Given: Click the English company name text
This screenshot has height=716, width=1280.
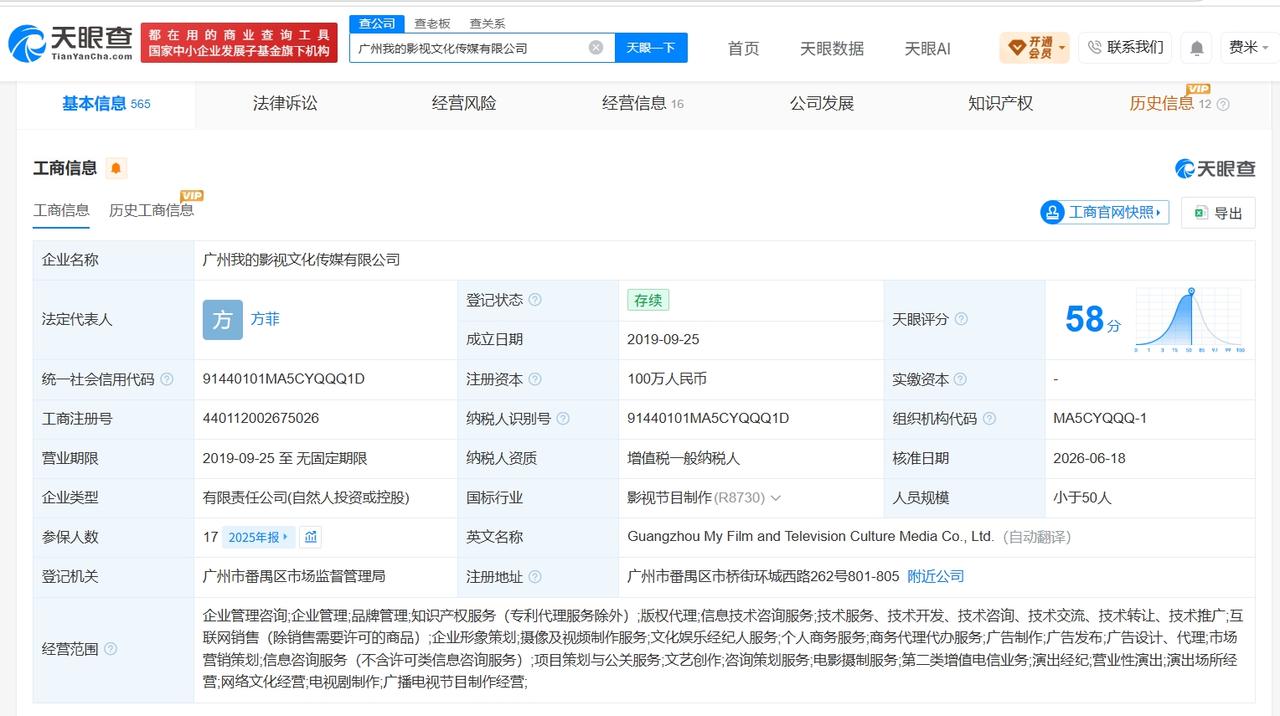Looking at the screenshot, I should [811, 536].
